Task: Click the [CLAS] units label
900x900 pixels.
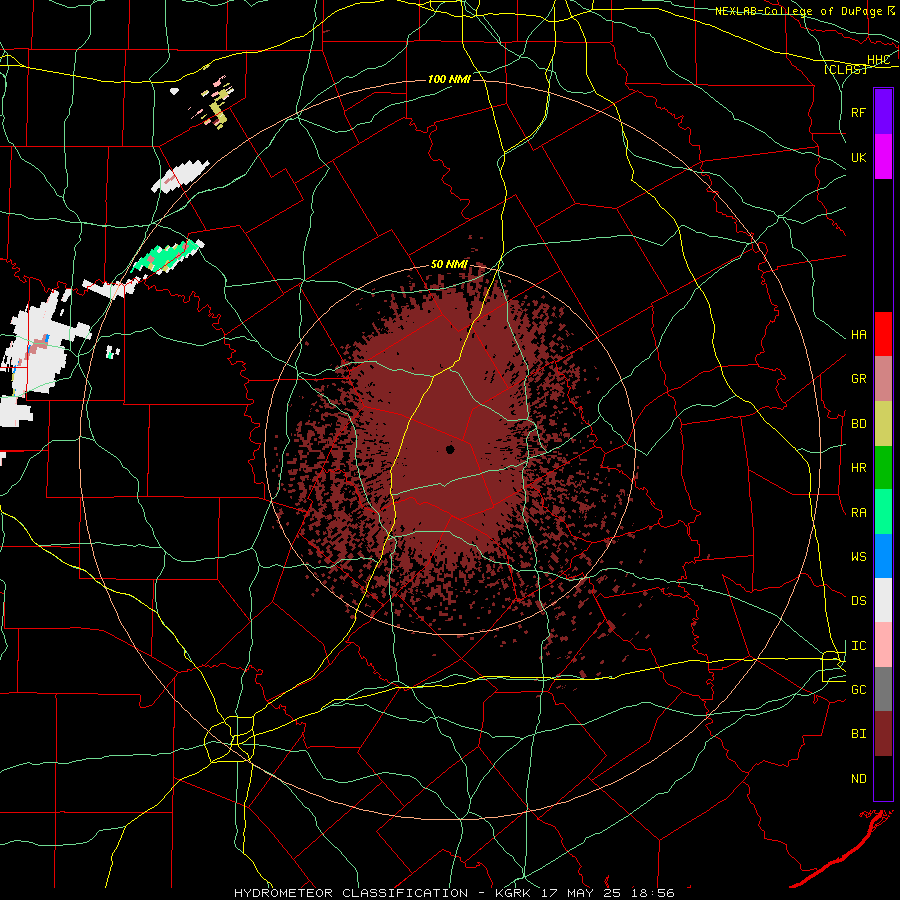Action: [x=845, y=69]
